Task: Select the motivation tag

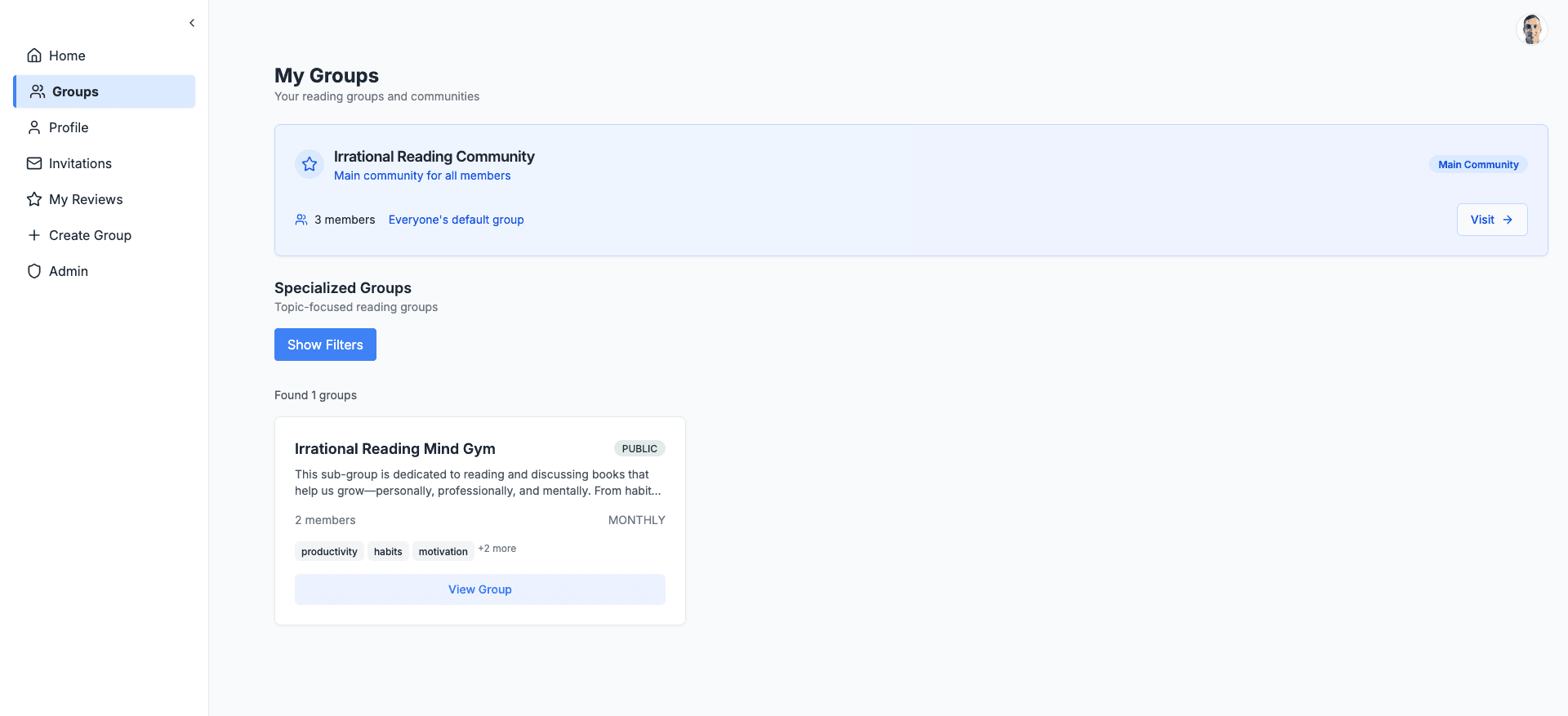Action: click(x=443, y=551)
